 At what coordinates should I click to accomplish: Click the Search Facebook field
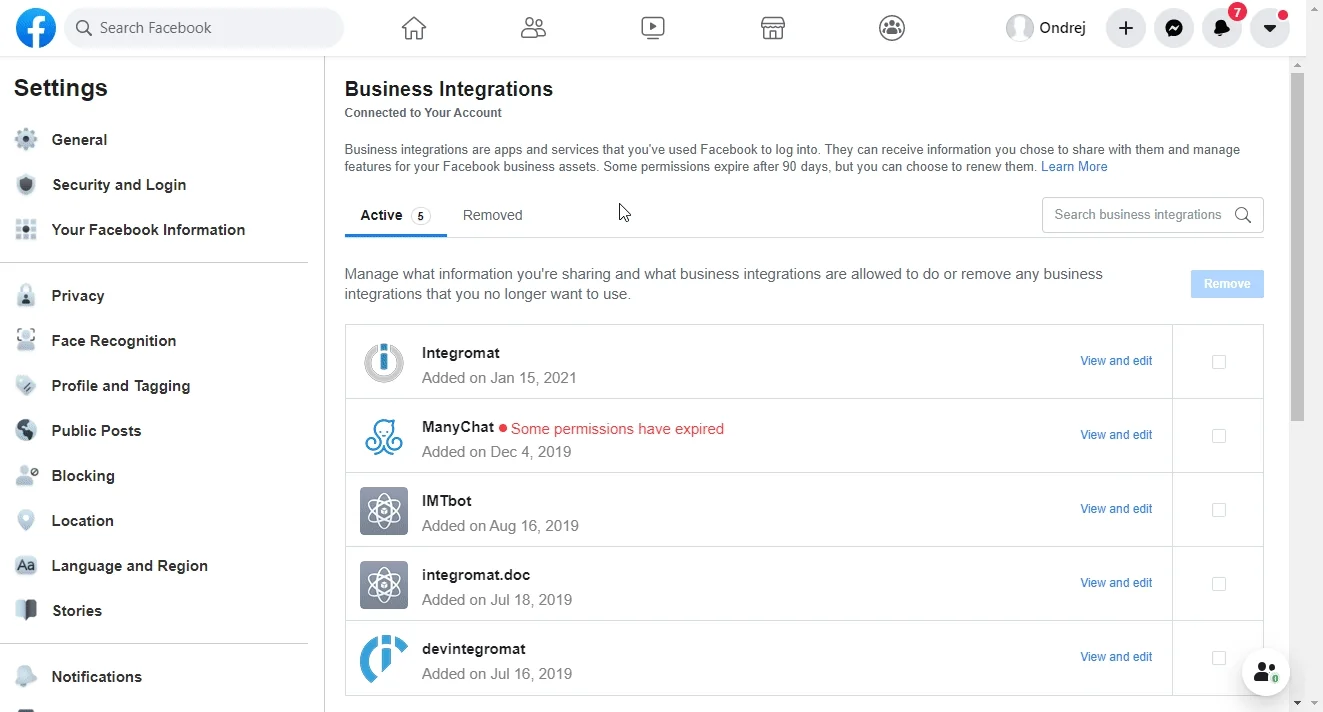[204, 28]
